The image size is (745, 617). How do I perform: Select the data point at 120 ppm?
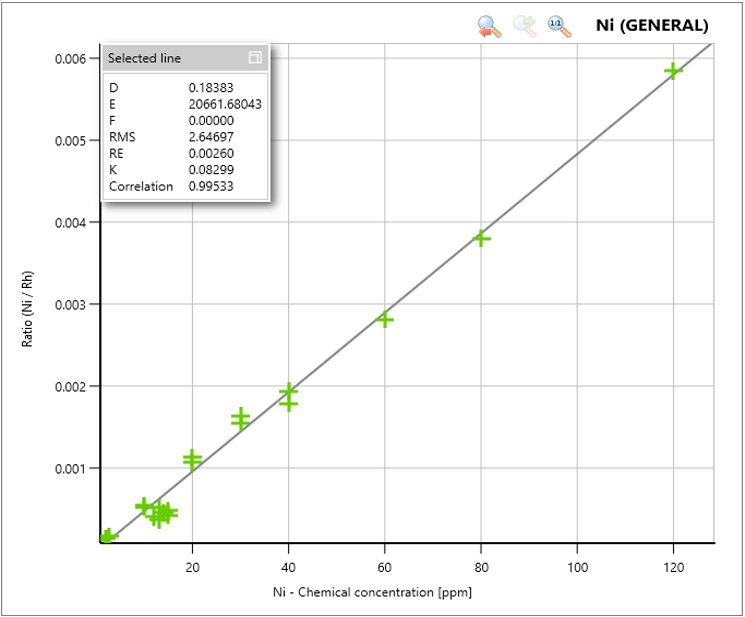point(674,71)
